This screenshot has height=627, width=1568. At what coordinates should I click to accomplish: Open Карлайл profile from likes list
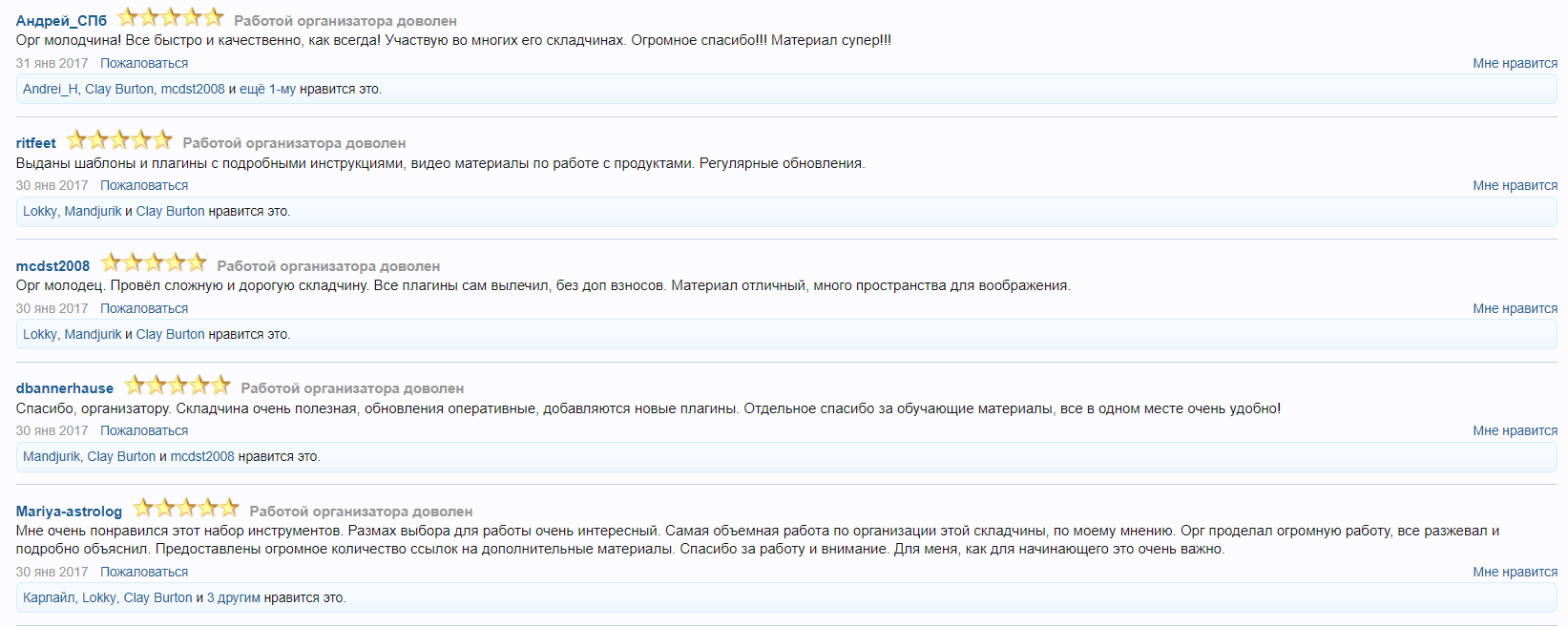[49, 597]
